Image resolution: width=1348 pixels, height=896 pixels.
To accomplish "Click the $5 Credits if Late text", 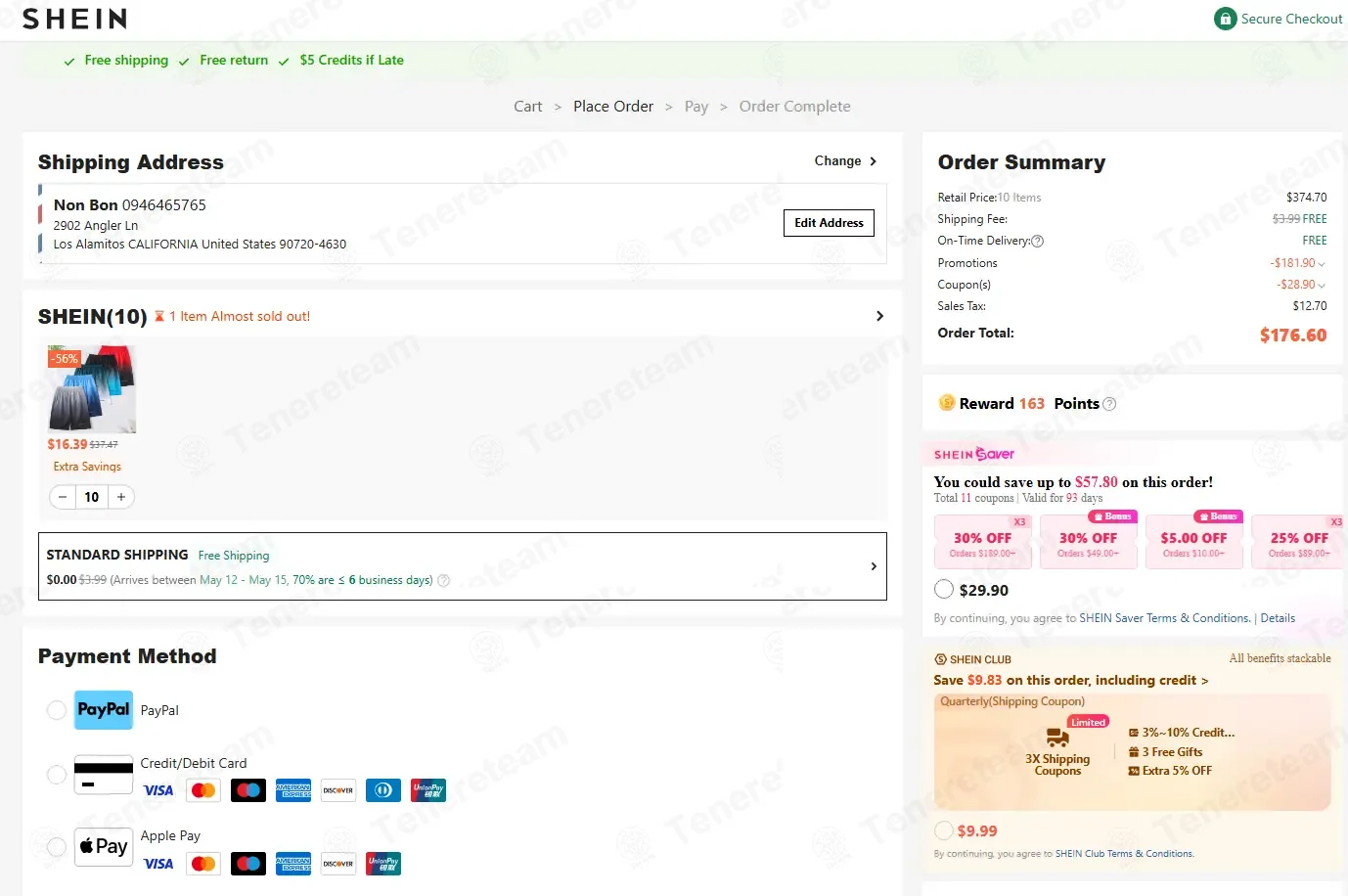I will coord(351,60).
